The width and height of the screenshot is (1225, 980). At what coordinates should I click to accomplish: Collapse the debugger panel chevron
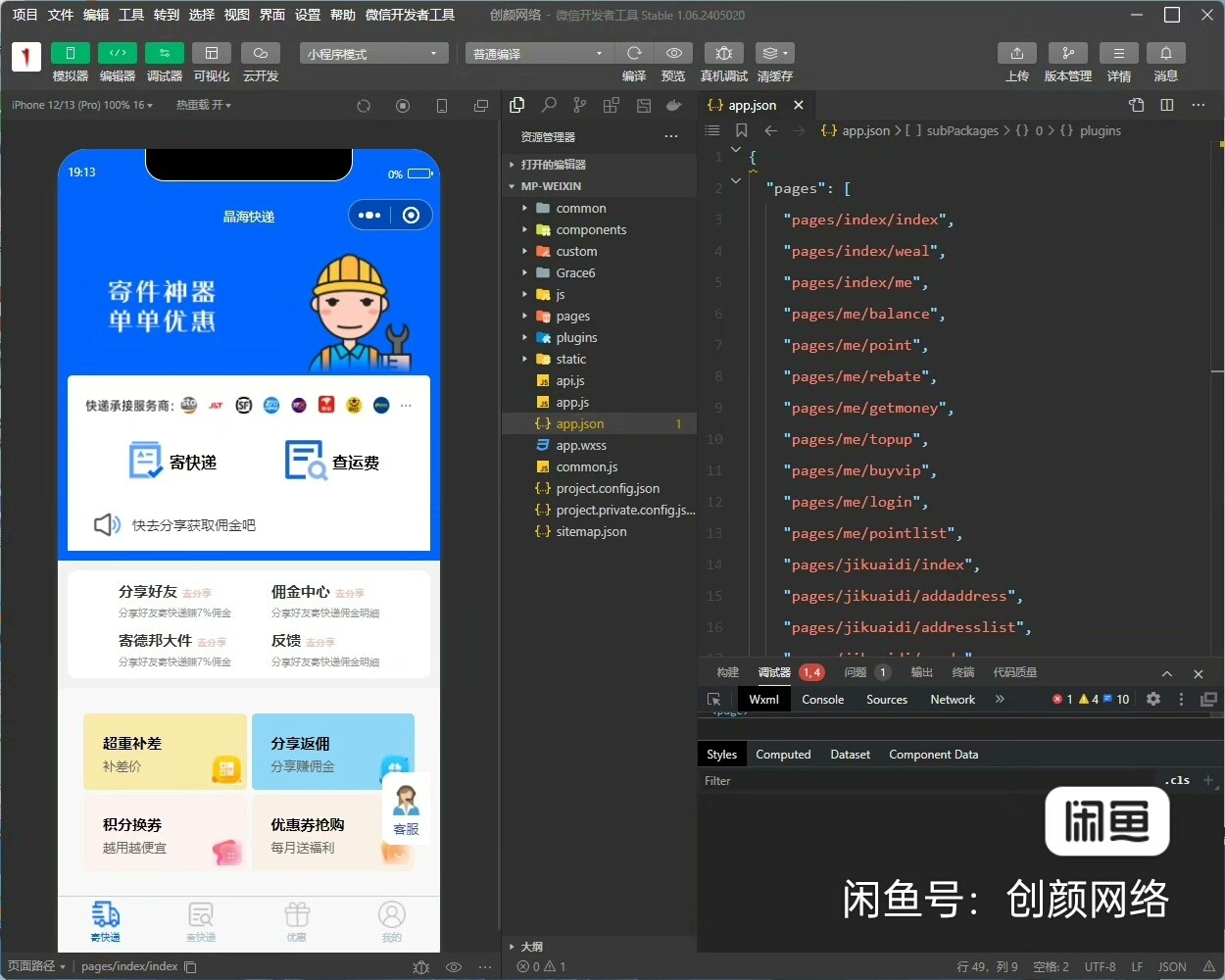point(1167,673)
